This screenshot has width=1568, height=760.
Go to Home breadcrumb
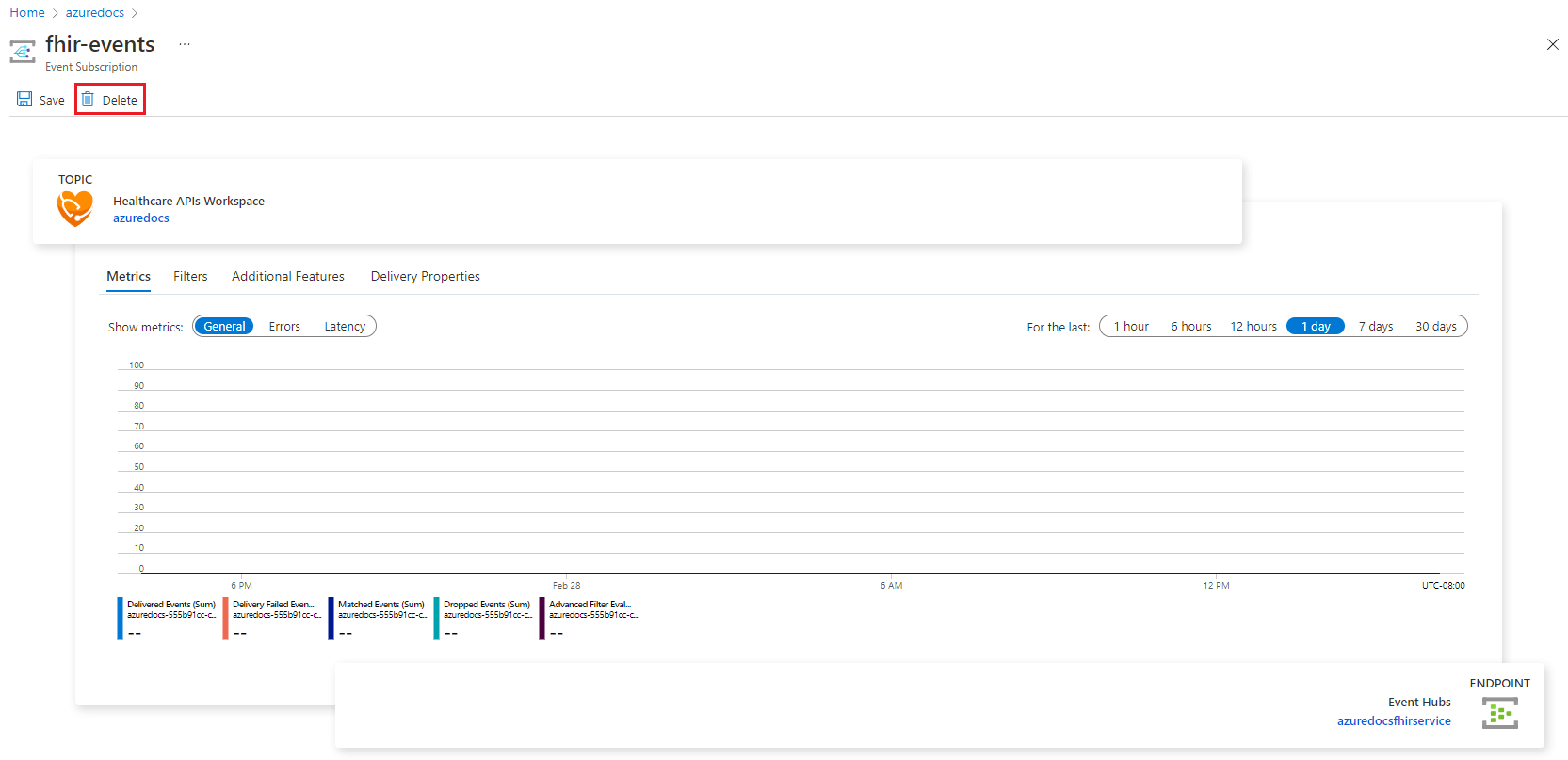(27, 12)
